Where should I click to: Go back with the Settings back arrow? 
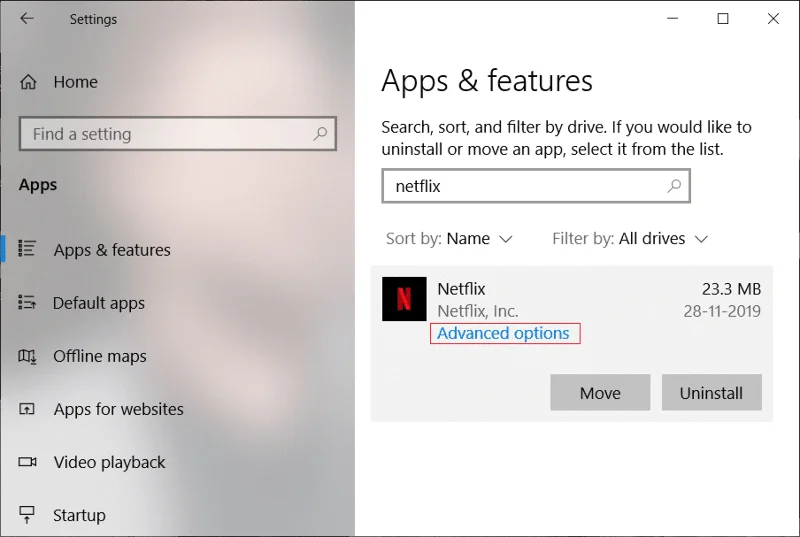click(27, 19)
